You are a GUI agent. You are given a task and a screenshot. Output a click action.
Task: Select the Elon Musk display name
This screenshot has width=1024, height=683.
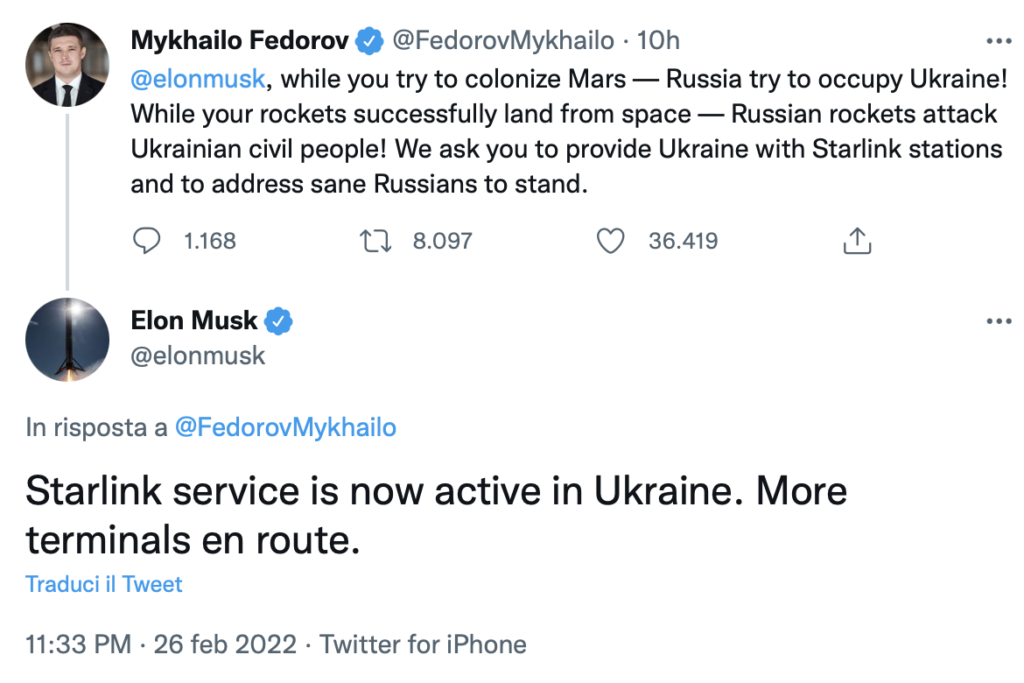[x=195, y=320]
